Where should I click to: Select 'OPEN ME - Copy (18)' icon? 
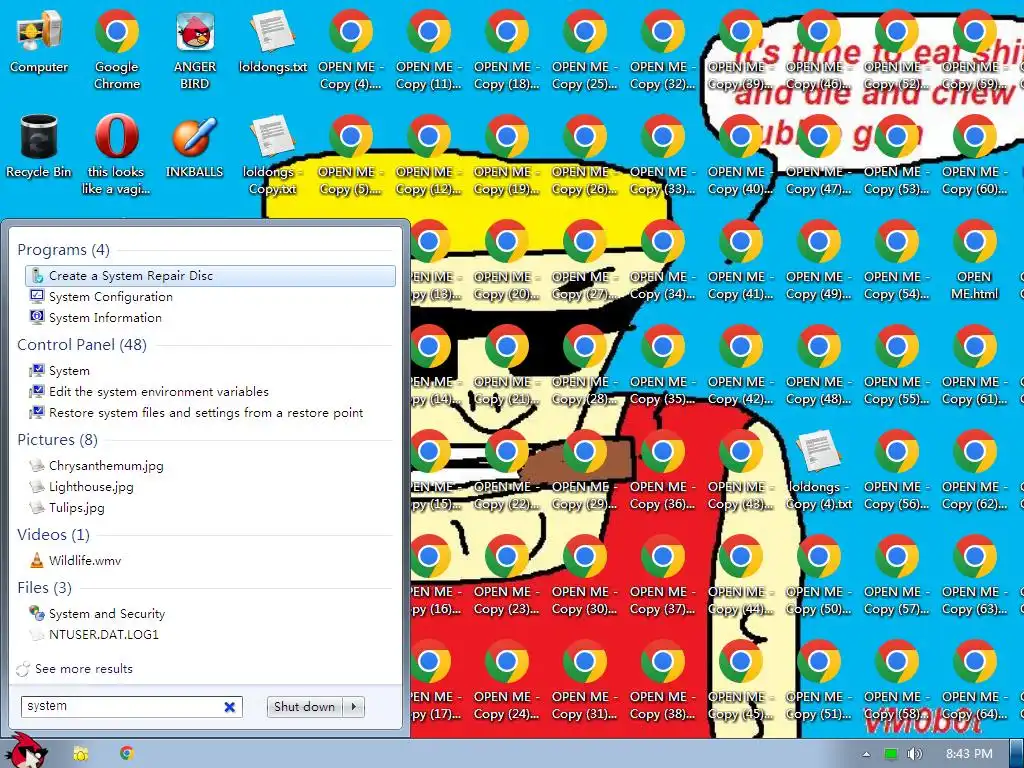coord(507,49)
